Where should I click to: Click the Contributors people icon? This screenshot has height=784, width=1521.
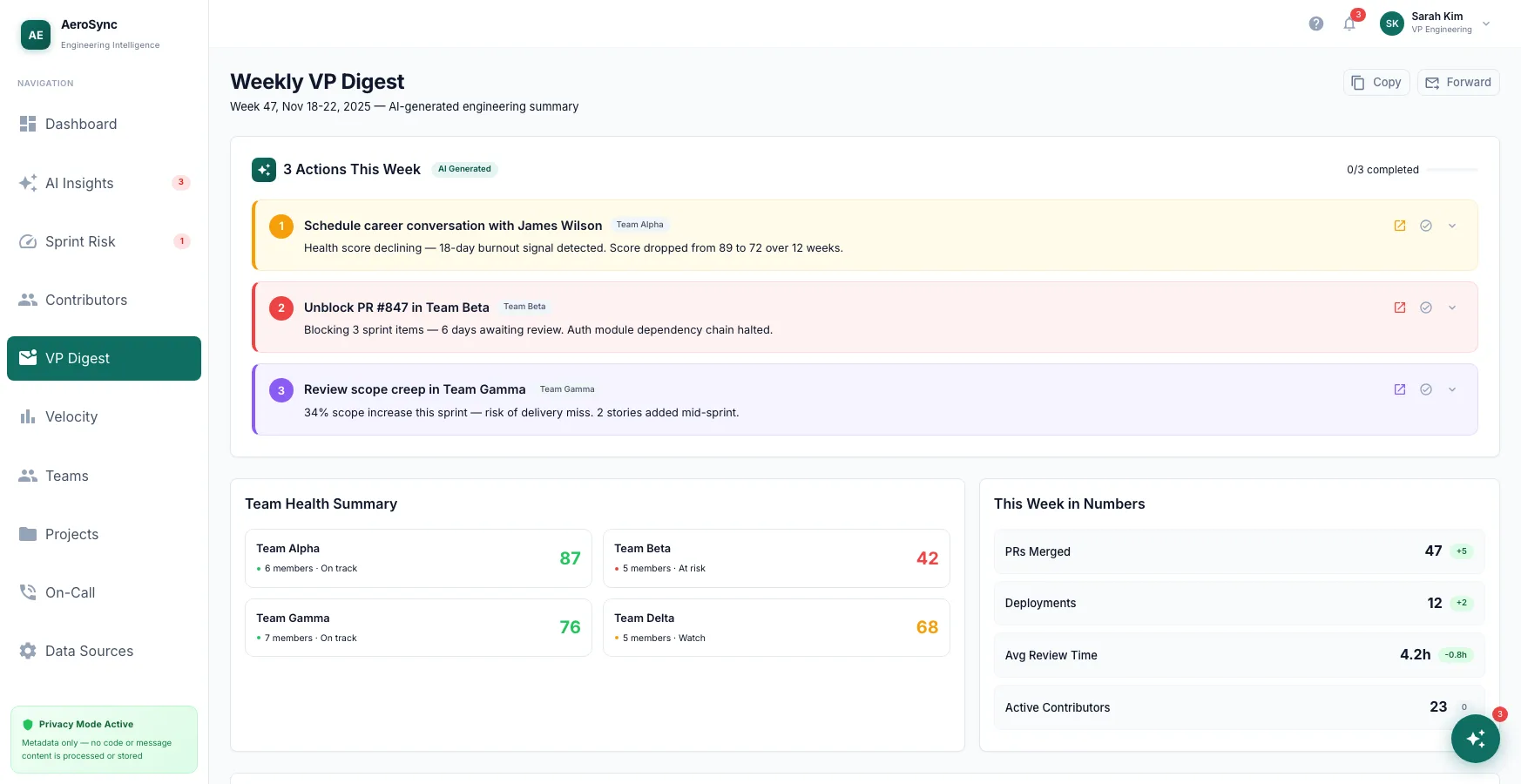pyautogui.click(x=28, y=300)
